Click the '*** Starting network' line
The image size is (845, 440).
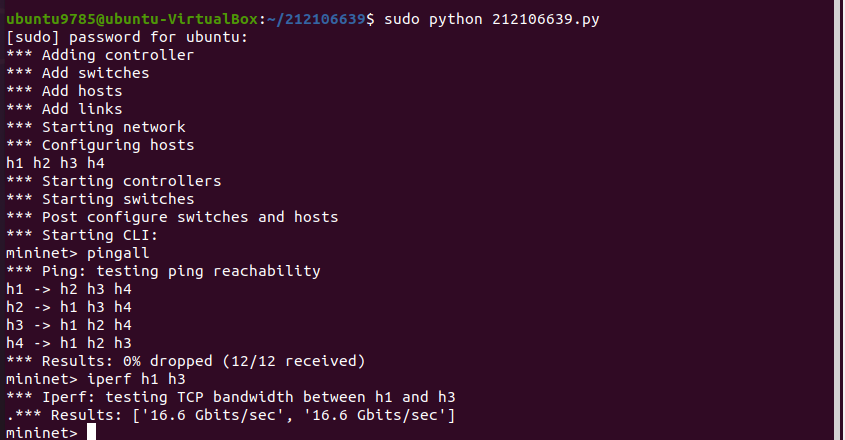(x=96, y=127)
